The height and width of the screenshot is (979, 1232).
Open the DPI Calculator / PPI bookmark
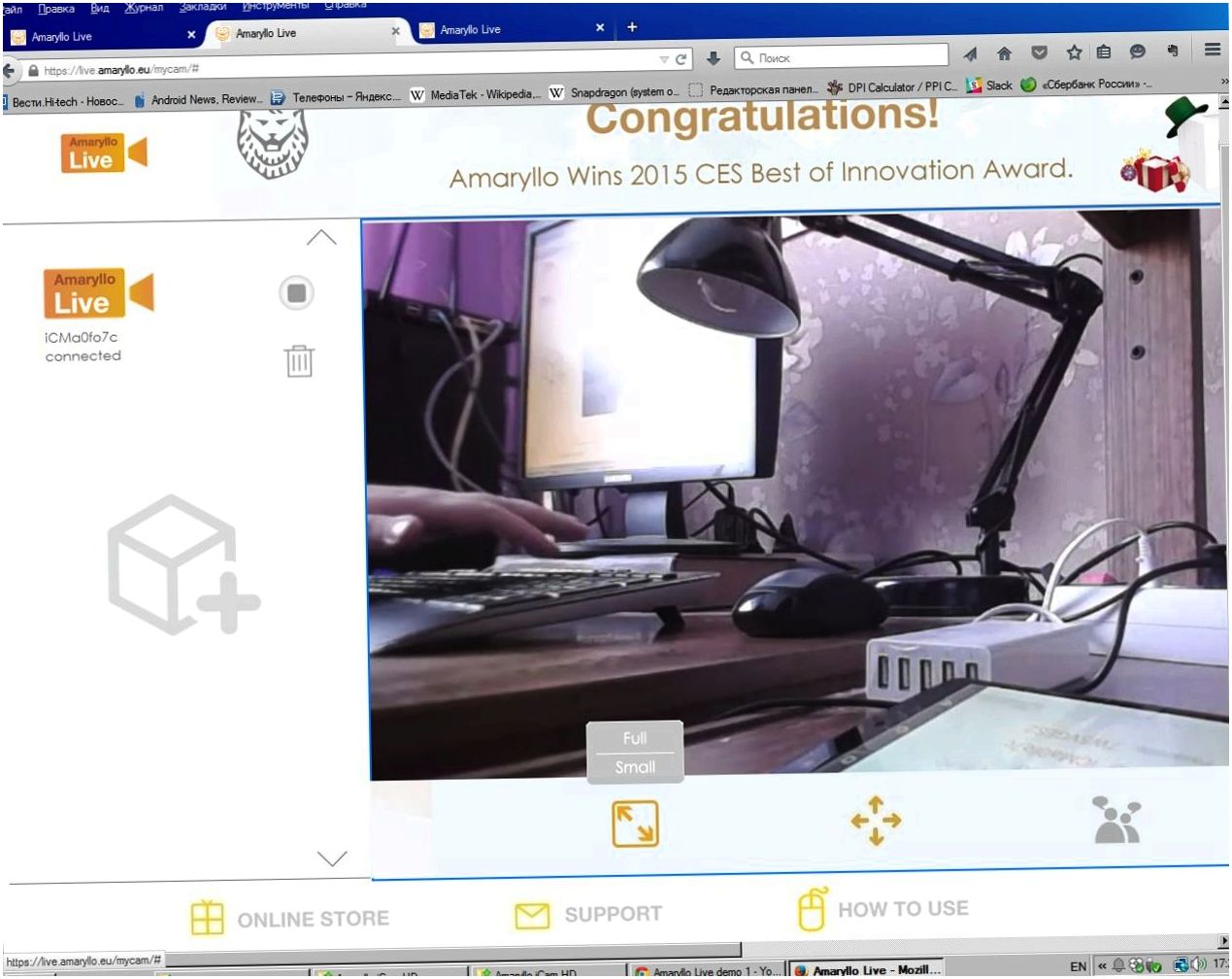pyautogui.click(x=892, y=87)
